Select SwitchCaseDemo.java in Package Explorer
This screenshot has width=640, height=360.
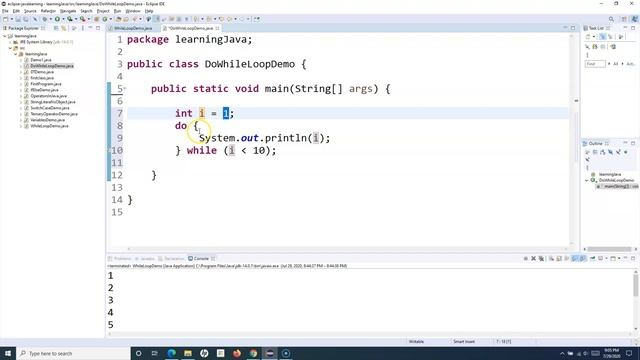tap(50, 108)
